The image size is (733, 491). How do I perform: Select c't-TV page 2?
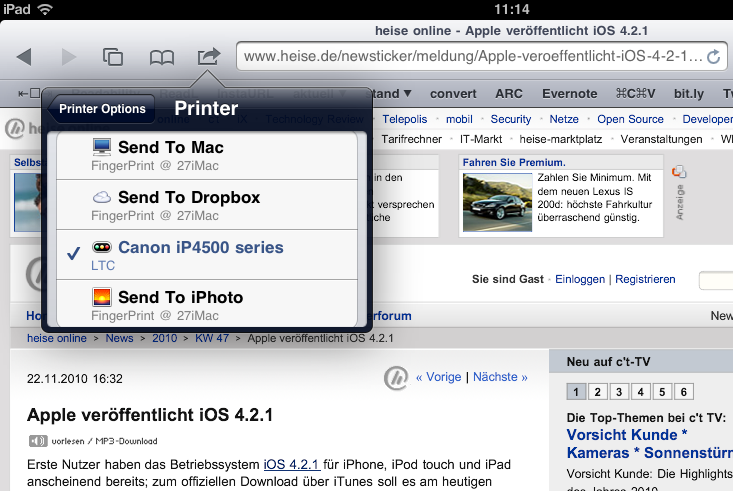tap(597, 392)
